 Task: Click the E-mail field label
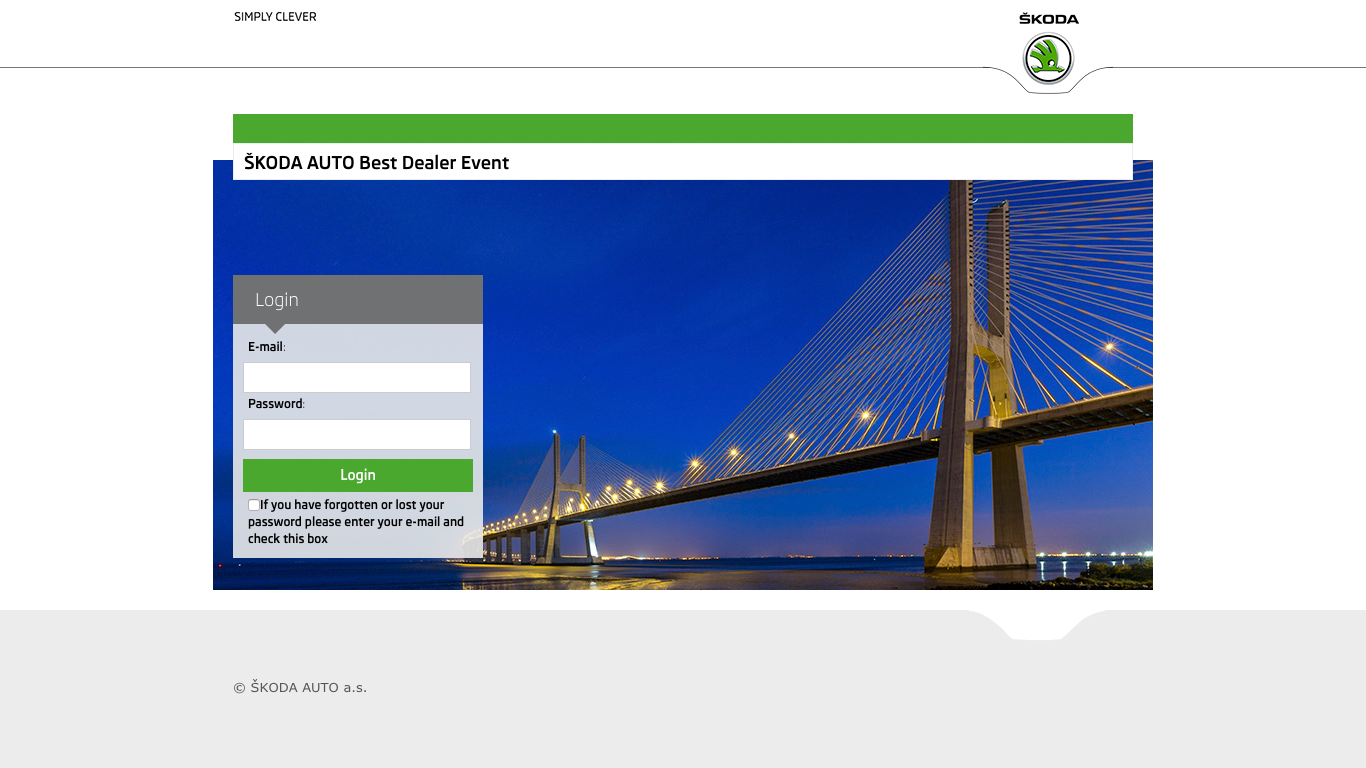pyautogui.click(x=266, y=347)
